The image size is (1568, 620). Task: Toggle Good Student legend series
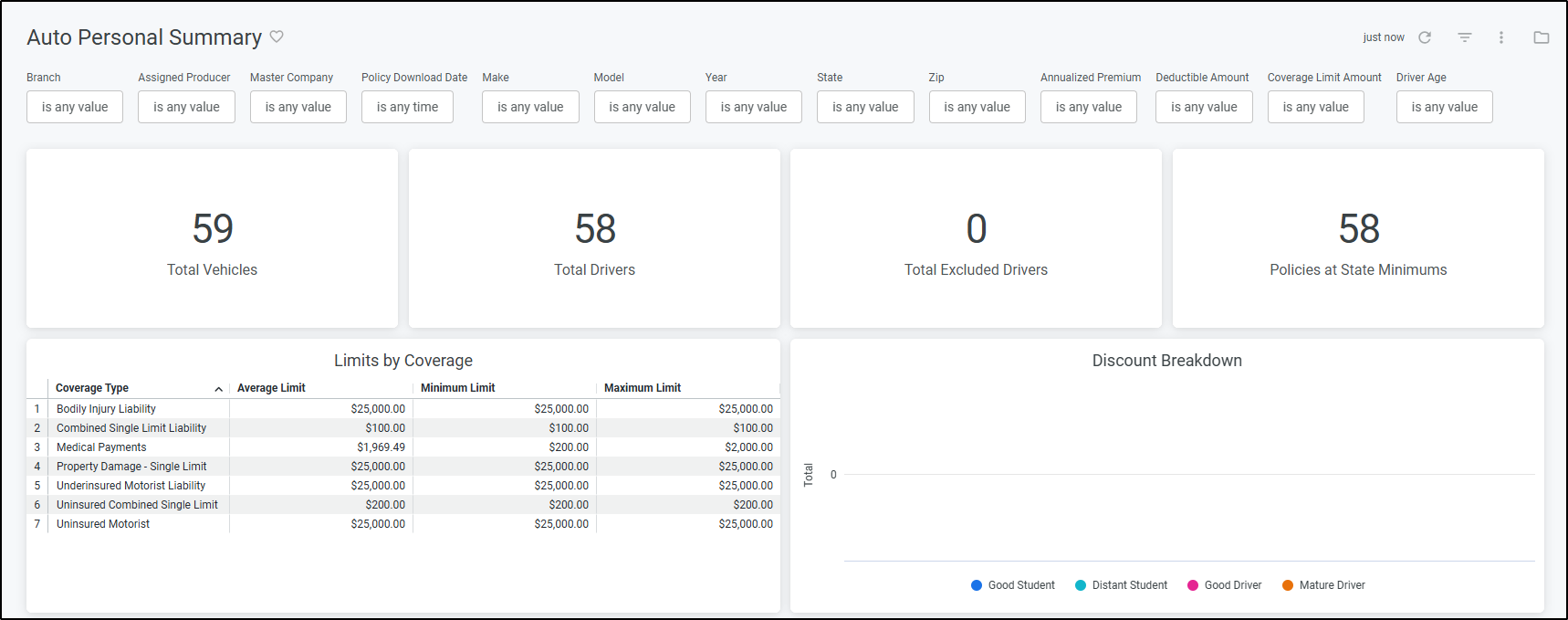click(x=1013, y=585)
